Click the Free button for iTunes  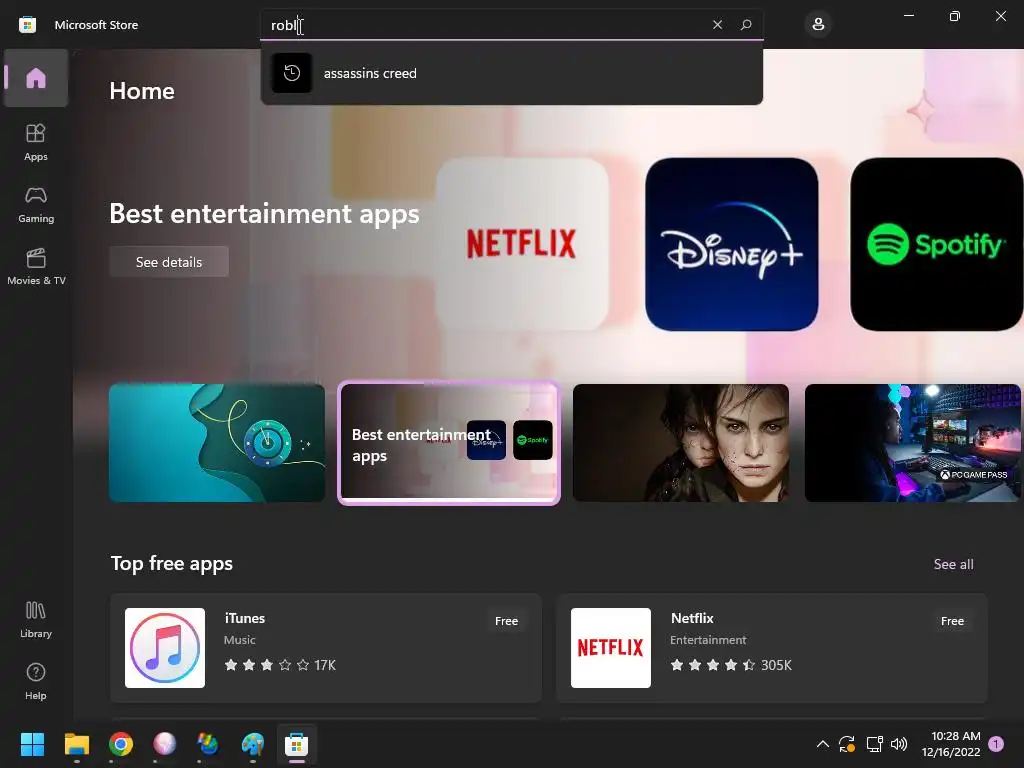pos(506,621)
